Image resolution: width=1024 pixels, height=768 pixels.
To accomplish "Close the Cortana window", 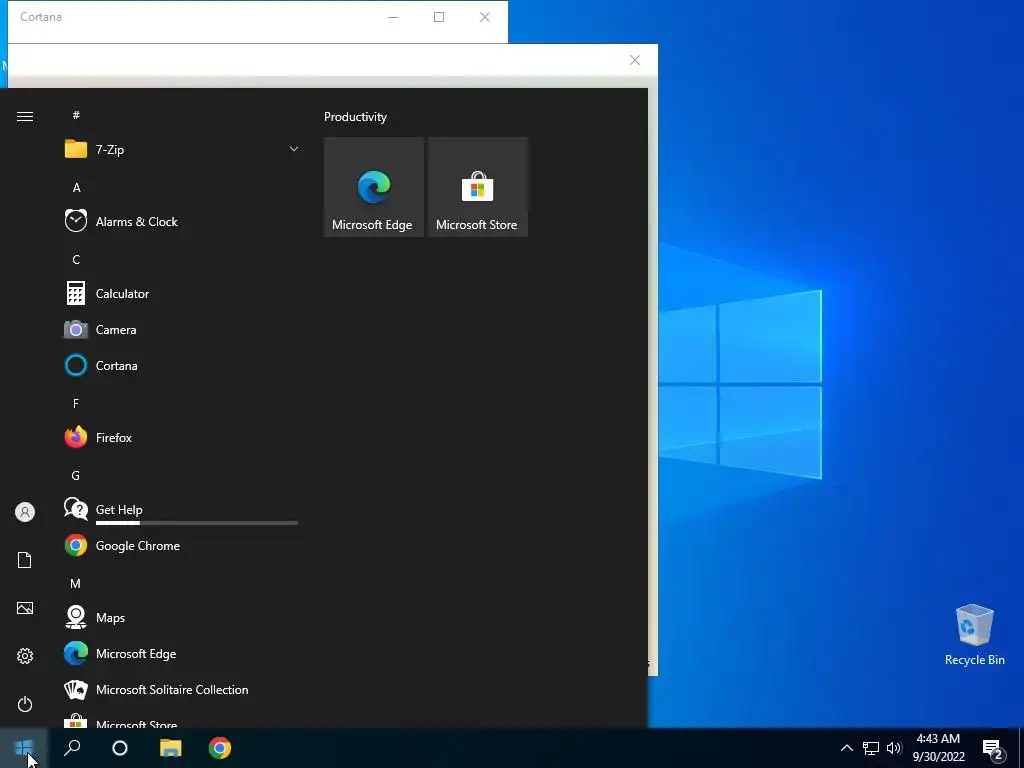I will pos(485,17).
